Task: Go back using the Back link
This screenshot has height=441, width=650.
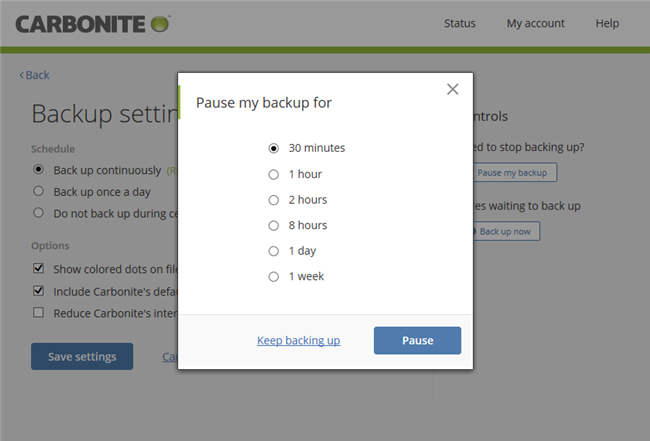Action: 34,75
